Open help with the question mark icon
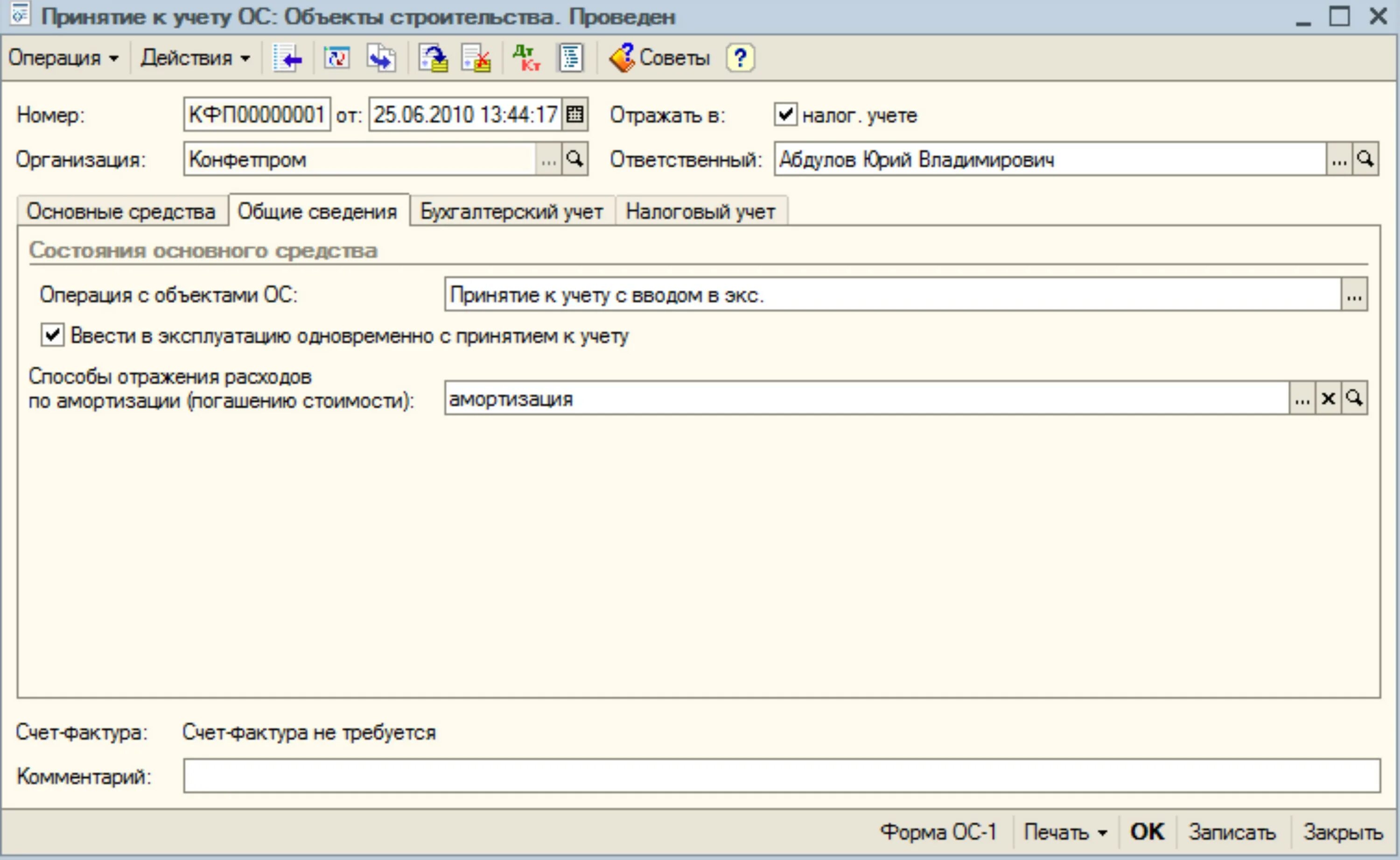The height and width of the screenshot is (860, 1400). (740, 58)
